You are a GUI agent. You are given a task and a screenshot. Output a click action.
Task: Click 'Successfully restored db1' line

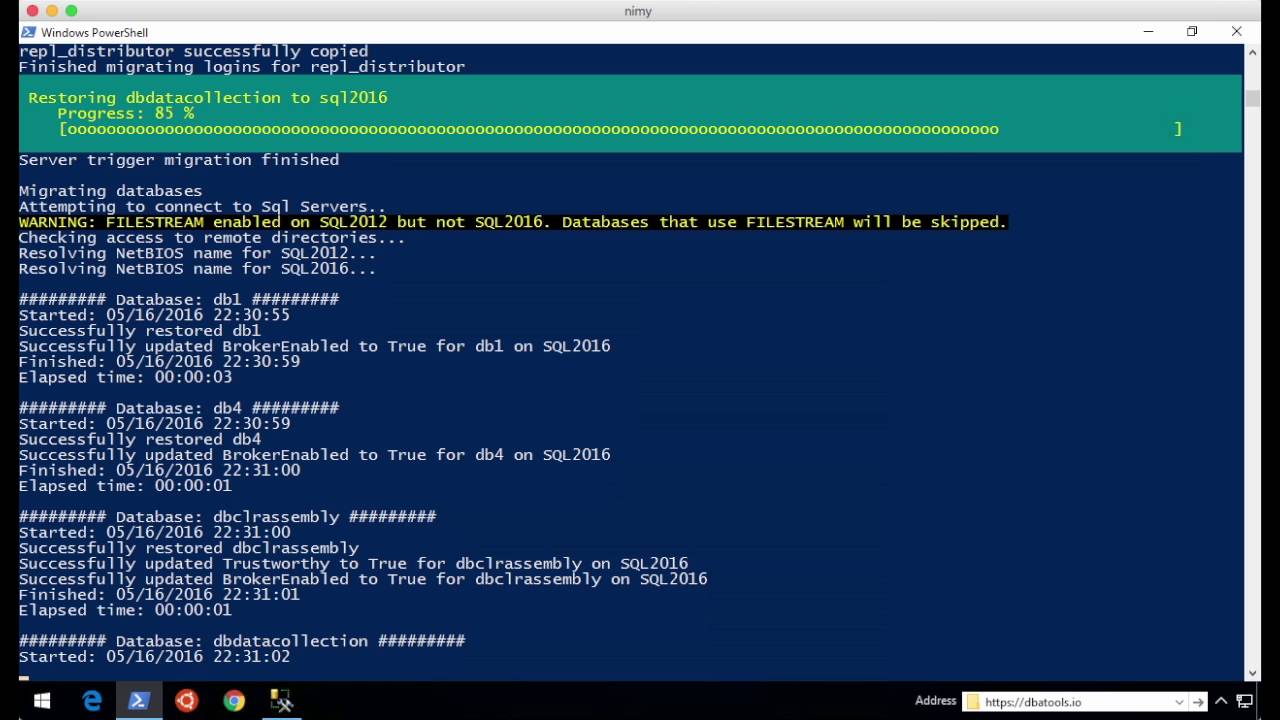pos(140,331)
